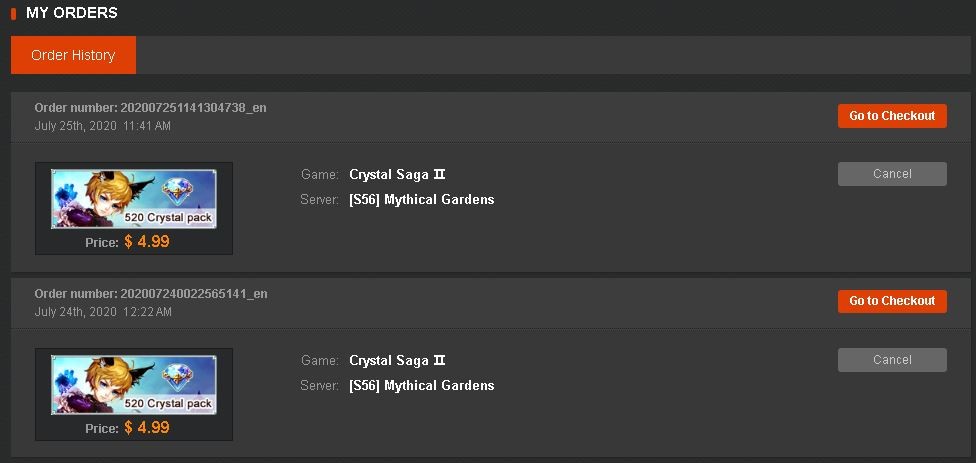Go to Checkout for July 24th order

click(892, 301)
